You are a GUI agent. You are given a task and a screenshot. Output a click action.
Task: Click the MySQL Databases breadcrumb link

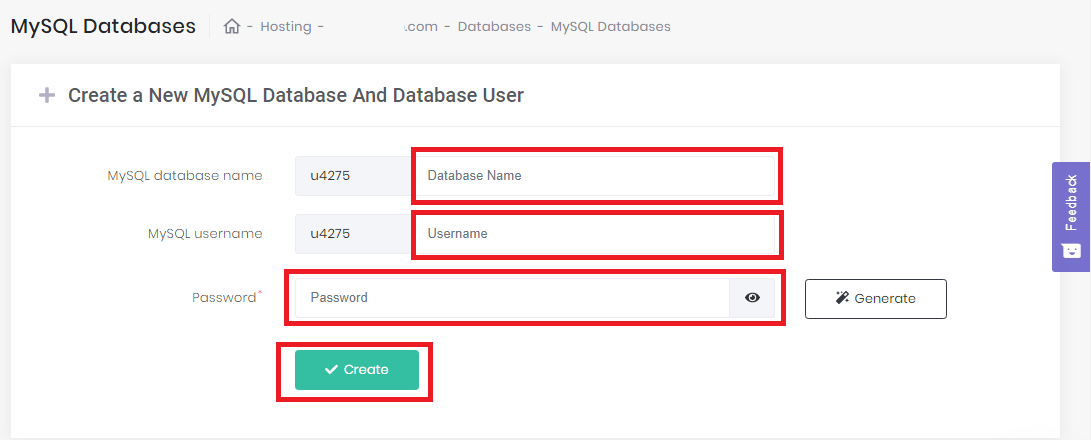coord(611,26)
